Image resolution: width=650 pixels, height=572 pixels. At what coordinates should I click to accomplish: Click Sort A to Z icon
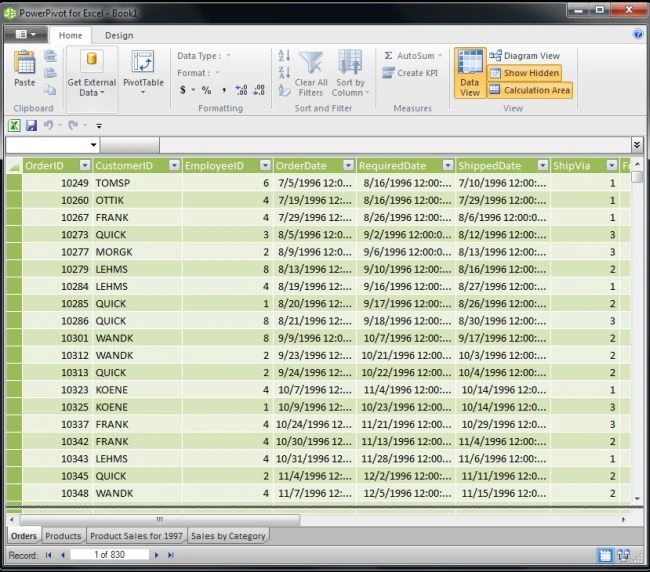(284, 55)
